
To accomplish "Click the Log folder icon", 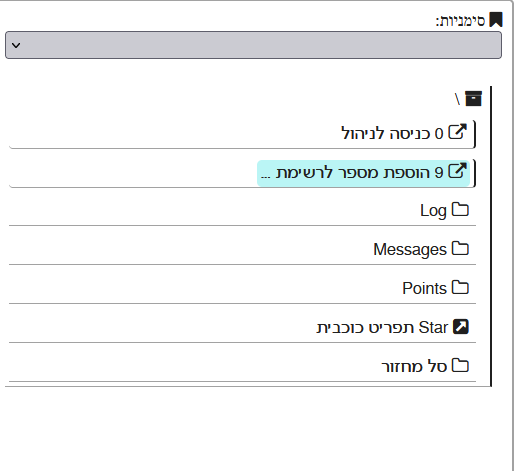I will tap(460, 209).
